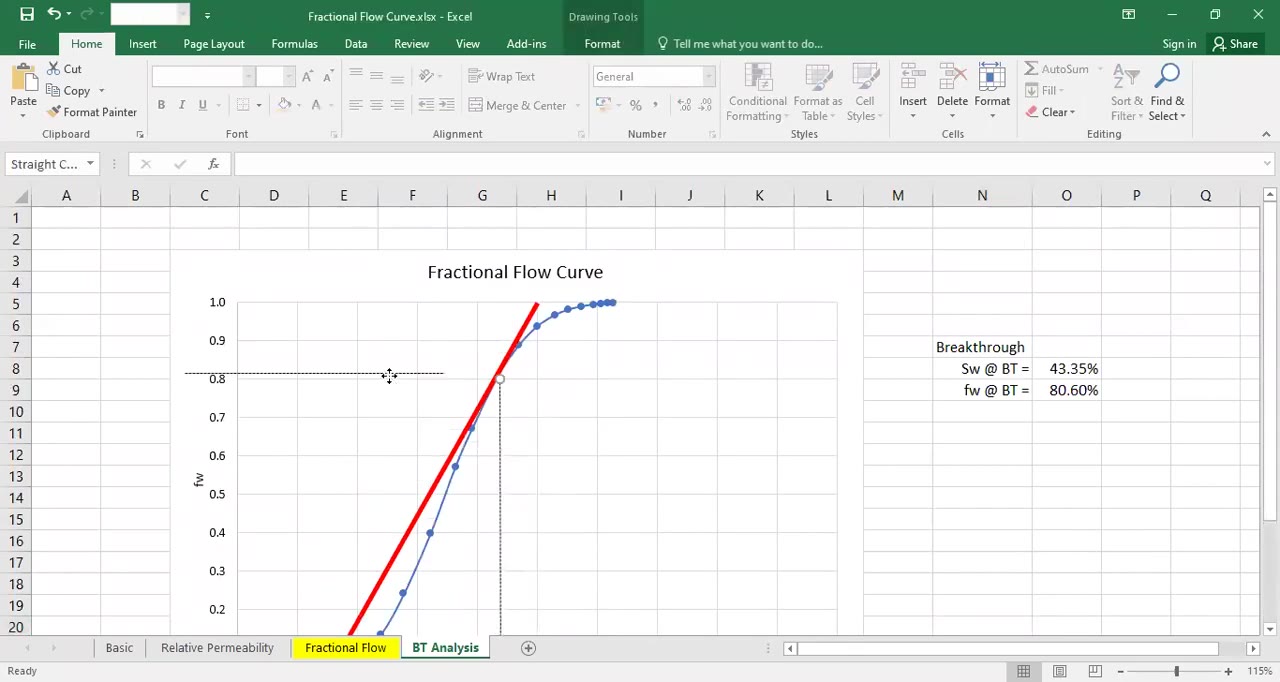Open Conditional Formatting options
Screen dimensions: 1280x682
click(757, 92)
